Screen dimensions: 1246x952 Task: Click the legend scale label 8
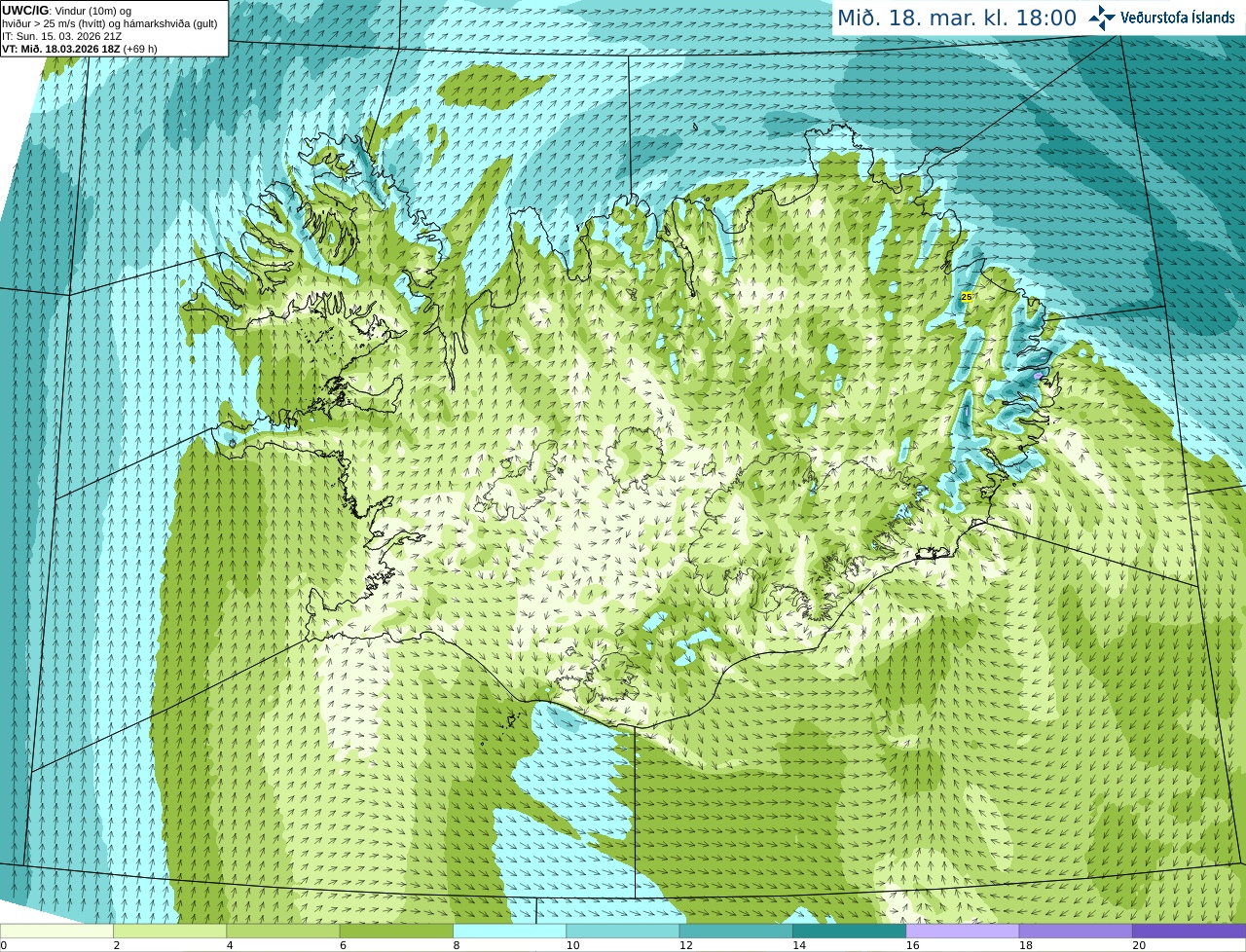pos(456,945)
